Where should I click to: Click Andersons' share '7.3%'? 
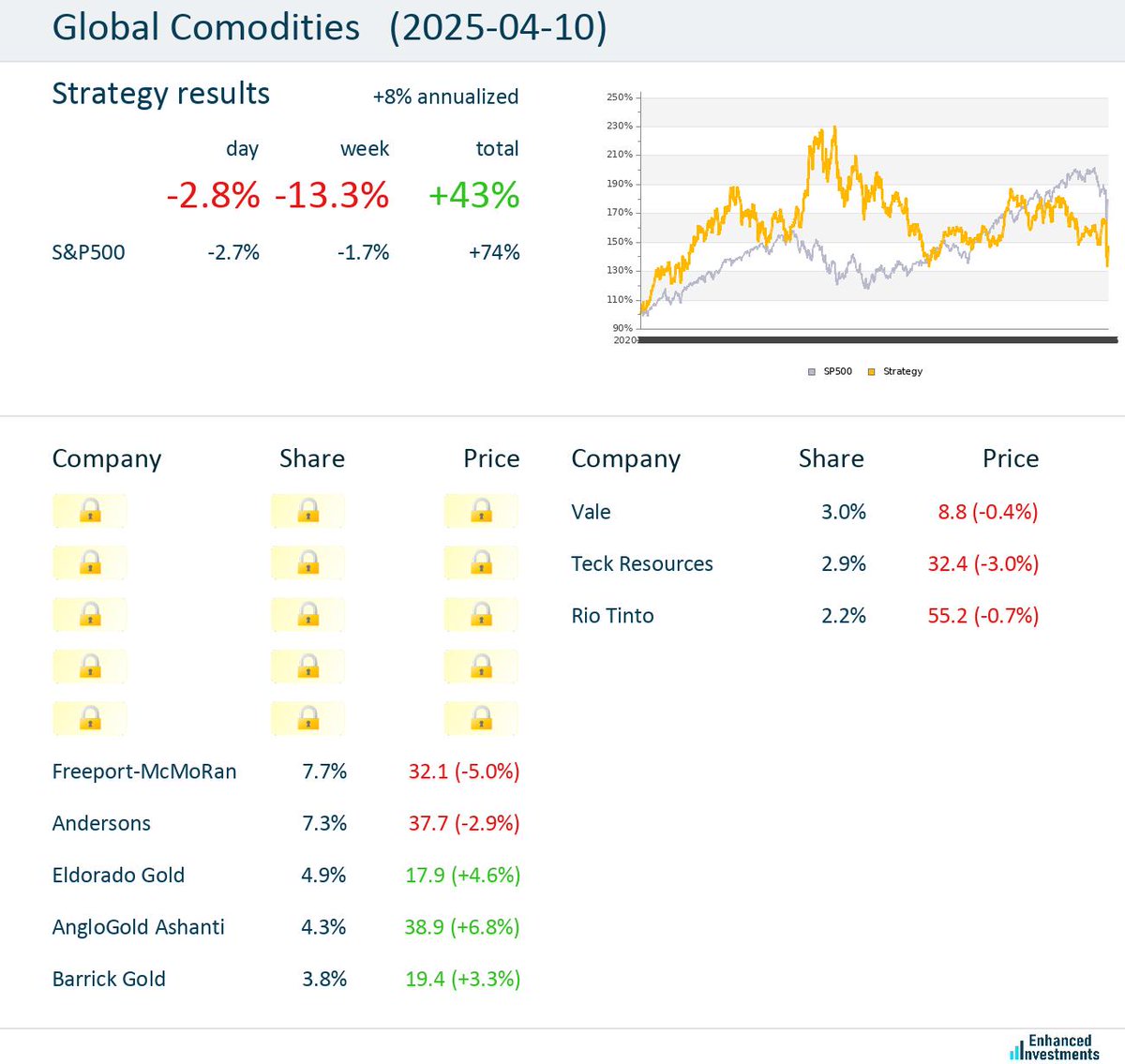324,823
